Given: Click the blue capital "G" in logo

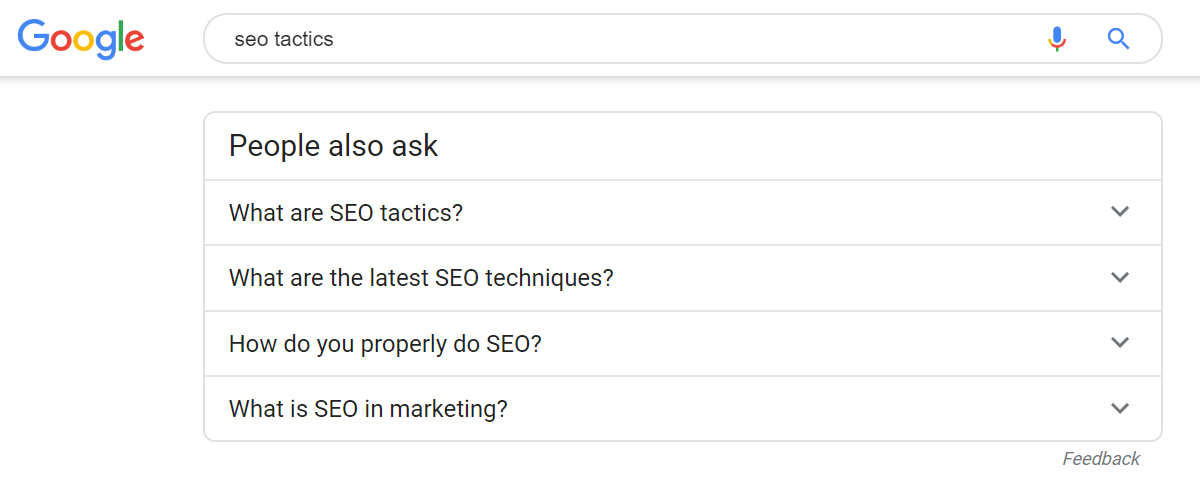Looking at the screenshot, I should [33, 38].
